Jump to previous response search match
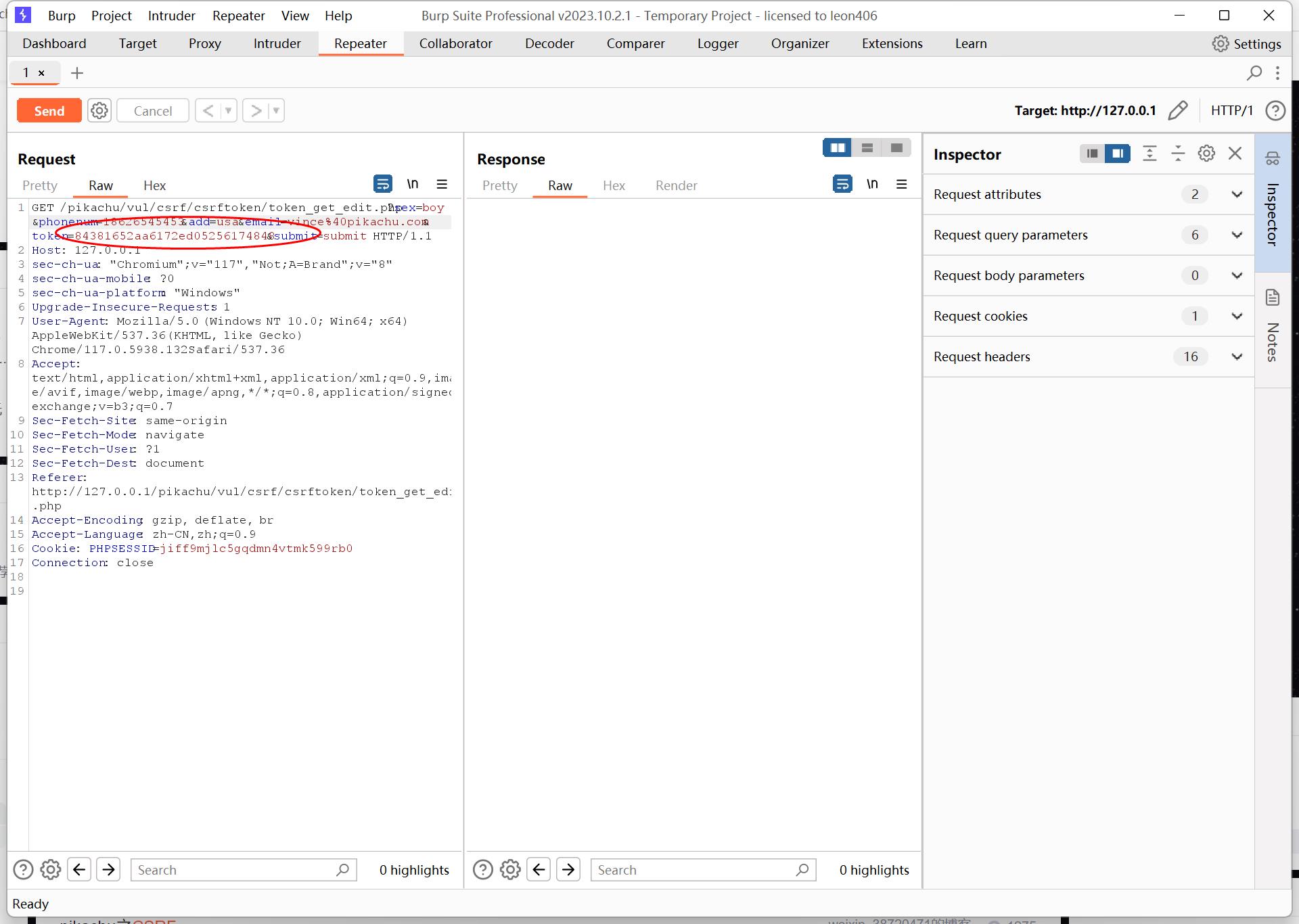The width and height of the screenshot is (1299, 924). pos(539,870)
